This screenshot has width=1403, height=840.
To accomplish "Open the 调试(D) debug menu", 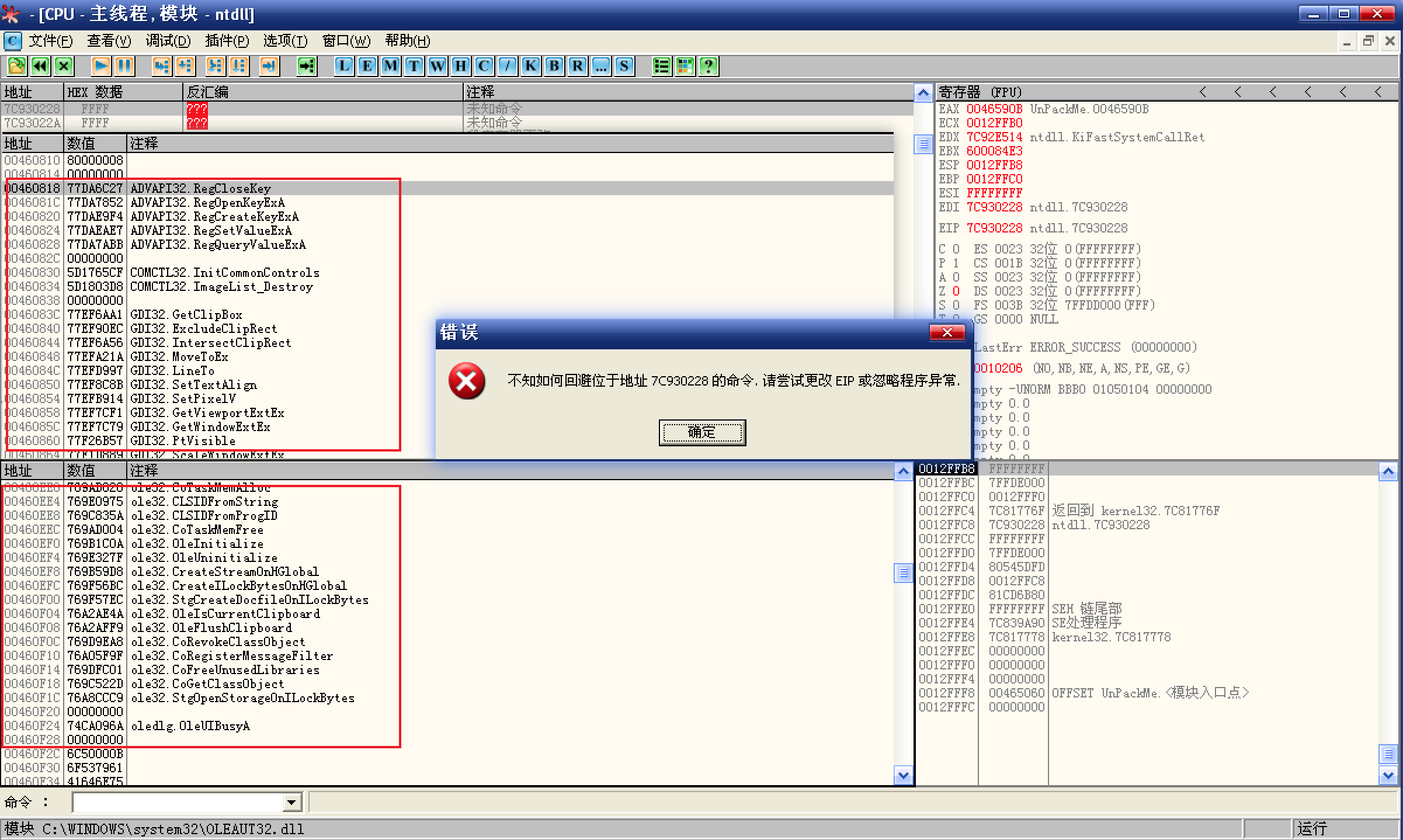I will [168, 41].
